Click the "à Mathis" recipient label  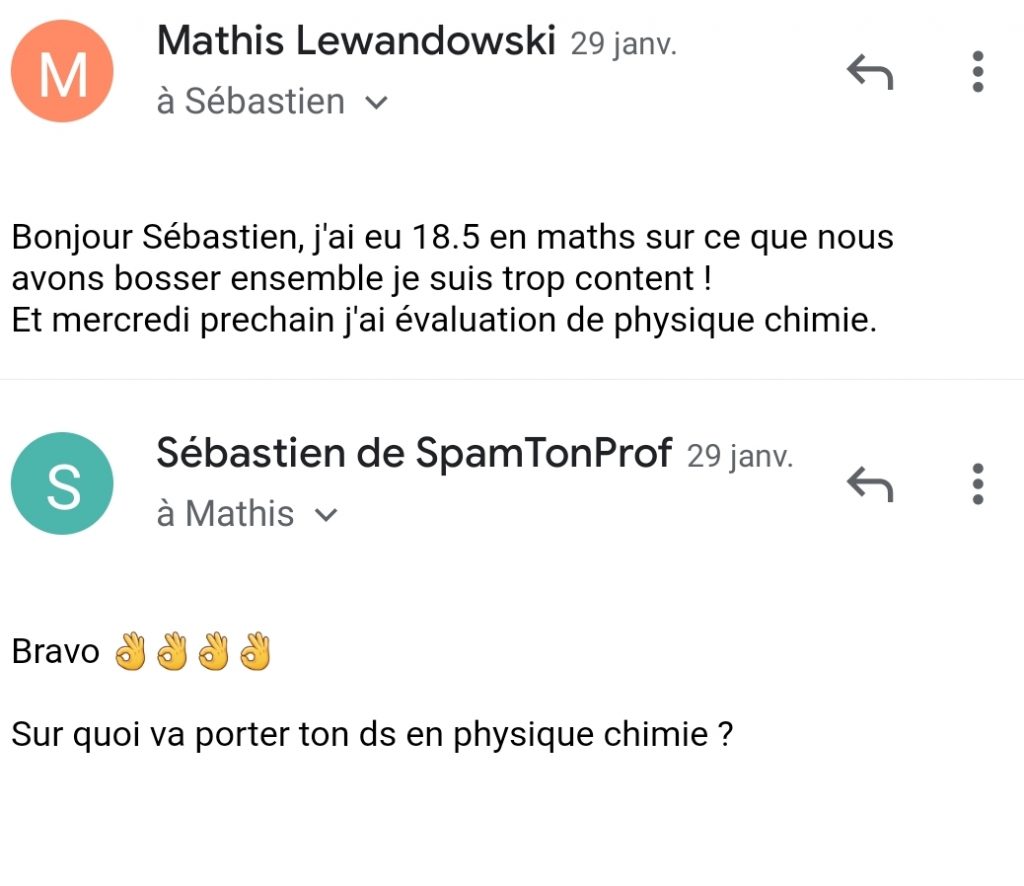(225, 515)
